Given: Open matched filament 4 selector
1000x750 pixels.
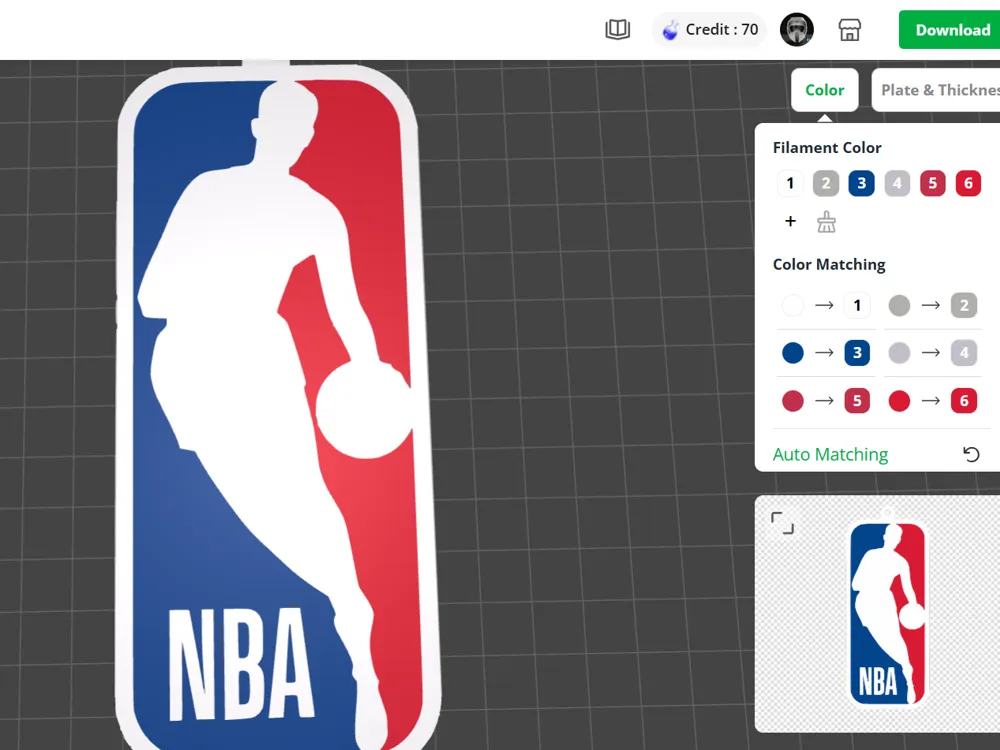Looking at the screenshot, I should (964, 353).
